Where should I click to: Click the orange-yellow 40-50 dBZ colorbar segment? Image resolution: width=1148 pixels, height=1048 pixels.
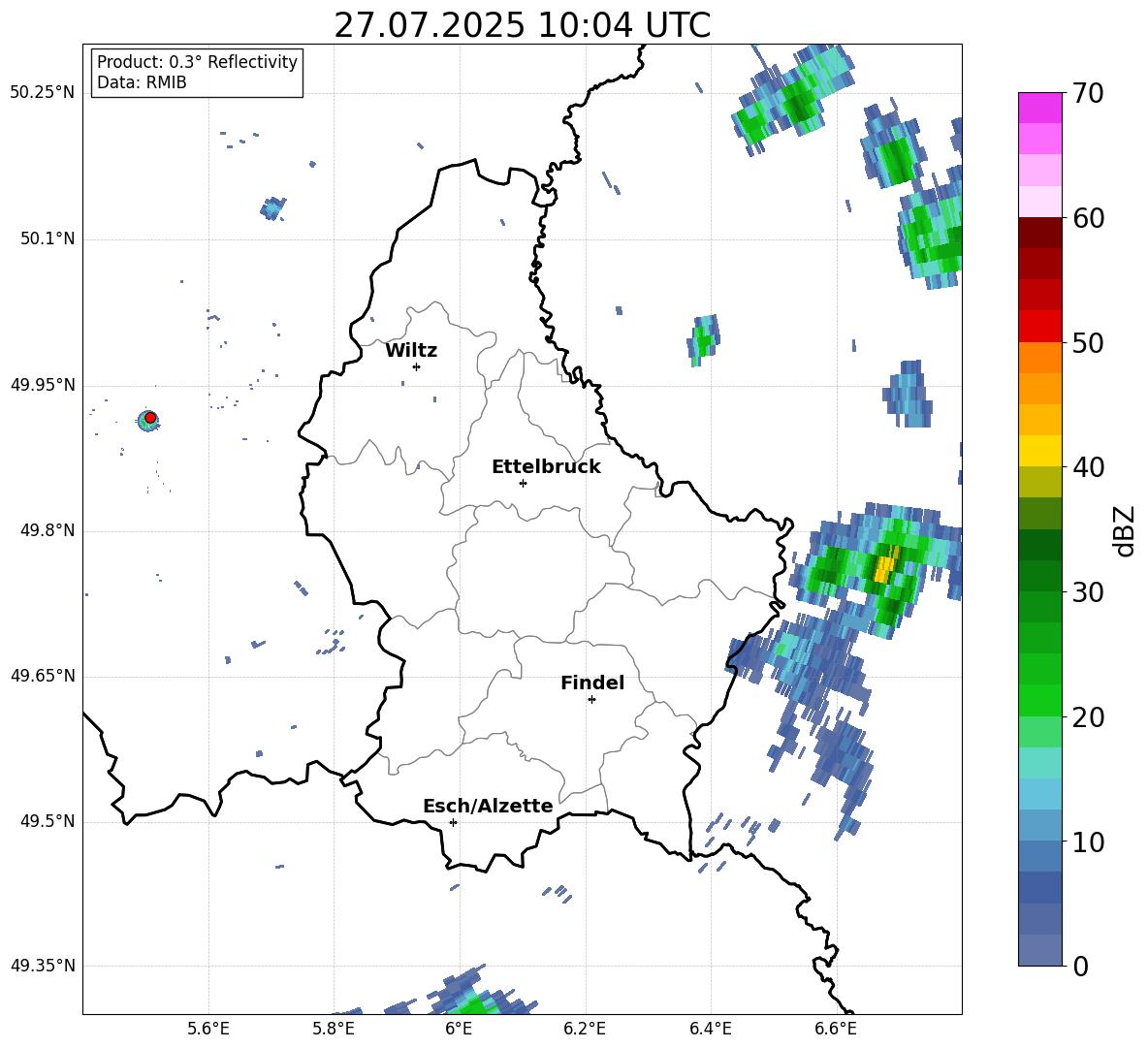pyautogui.click(x=1039, y=404)
